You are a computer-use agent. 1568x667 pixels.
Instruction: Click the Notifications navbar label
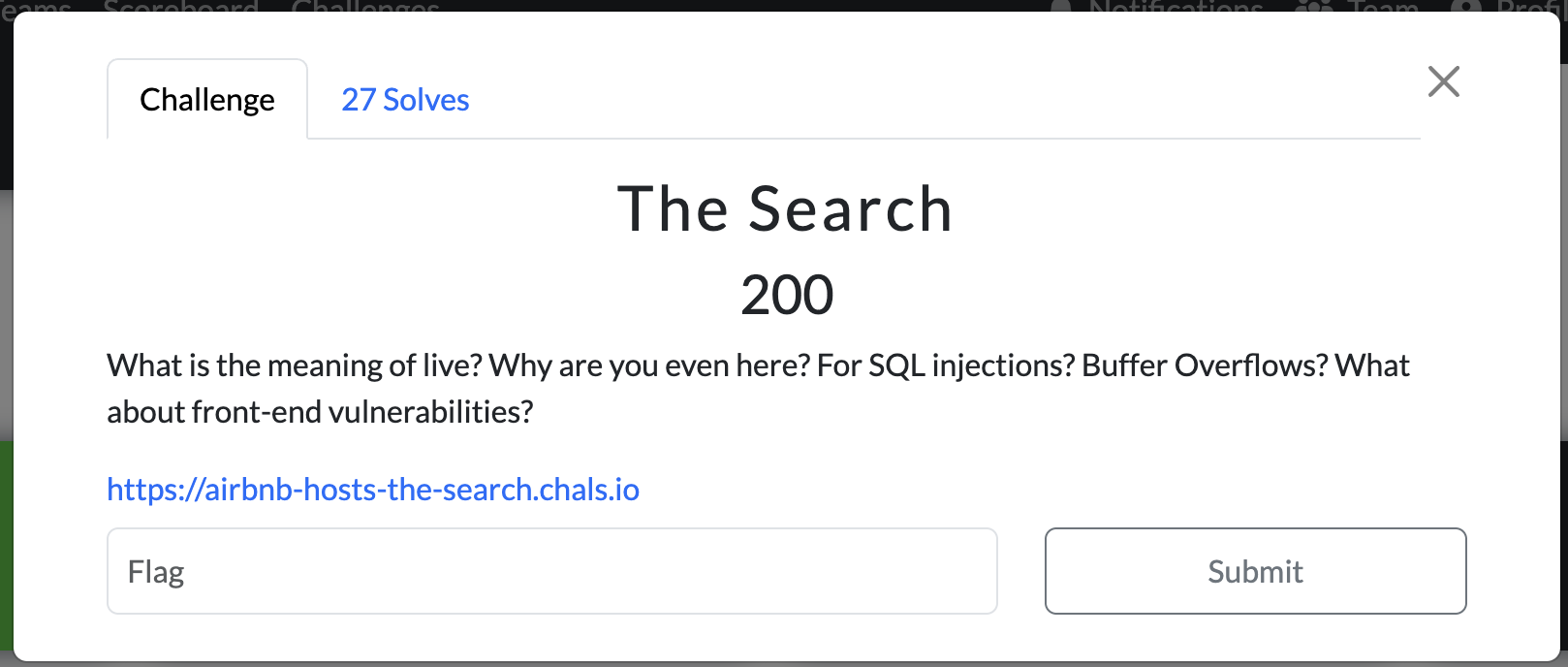(1176, 6)
